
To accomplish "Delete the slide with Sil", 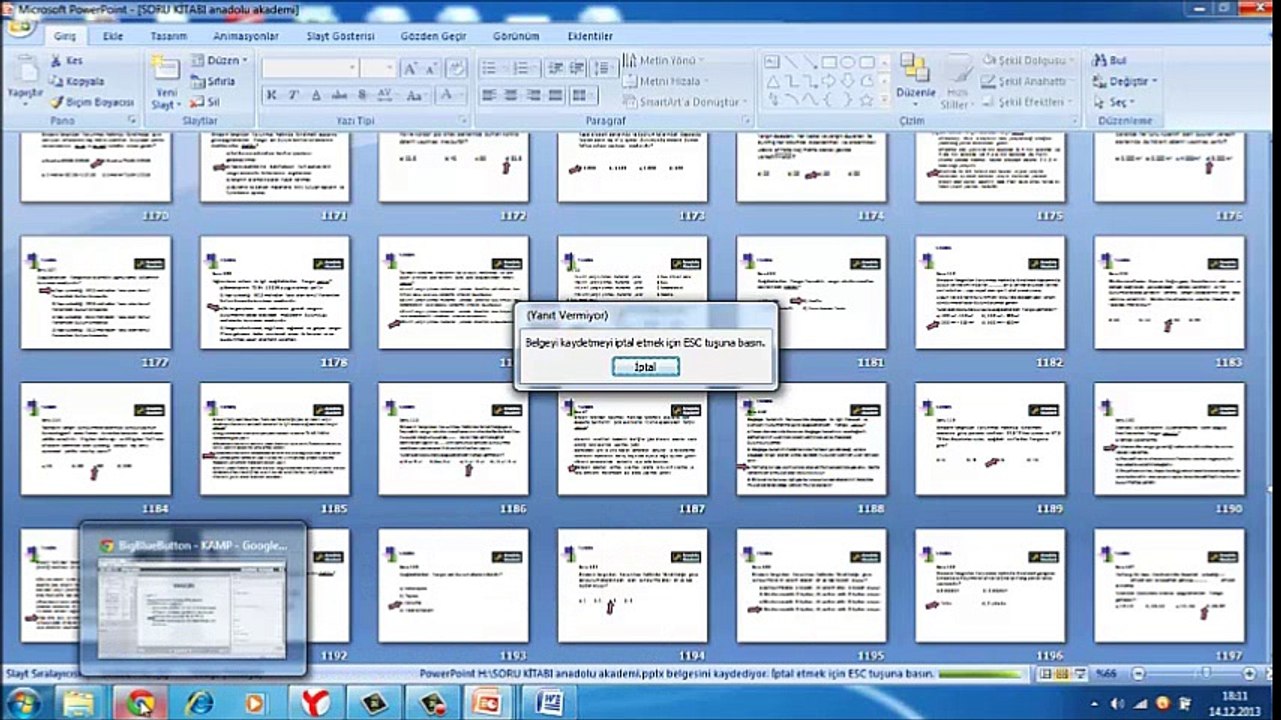I will tap(205, 102).
